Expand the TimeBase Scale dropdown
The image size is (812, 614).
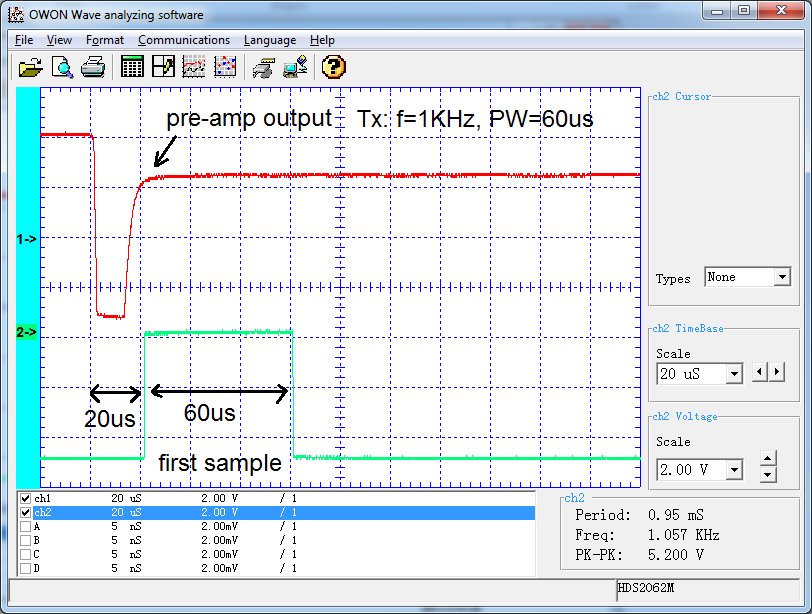click(734, 374)
